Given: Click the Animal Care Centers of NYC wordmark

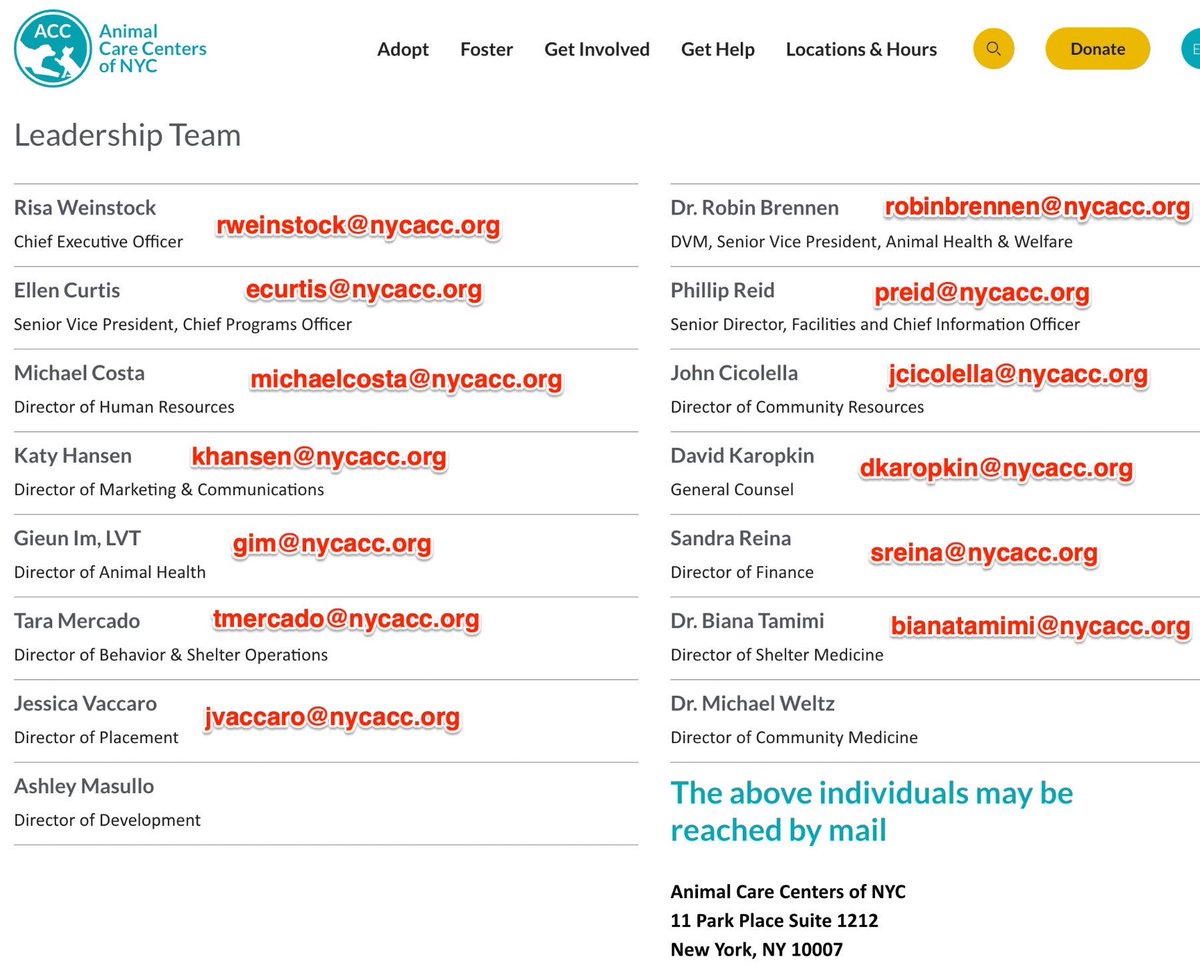Looking at the screenshot, I should click(153, 49).
